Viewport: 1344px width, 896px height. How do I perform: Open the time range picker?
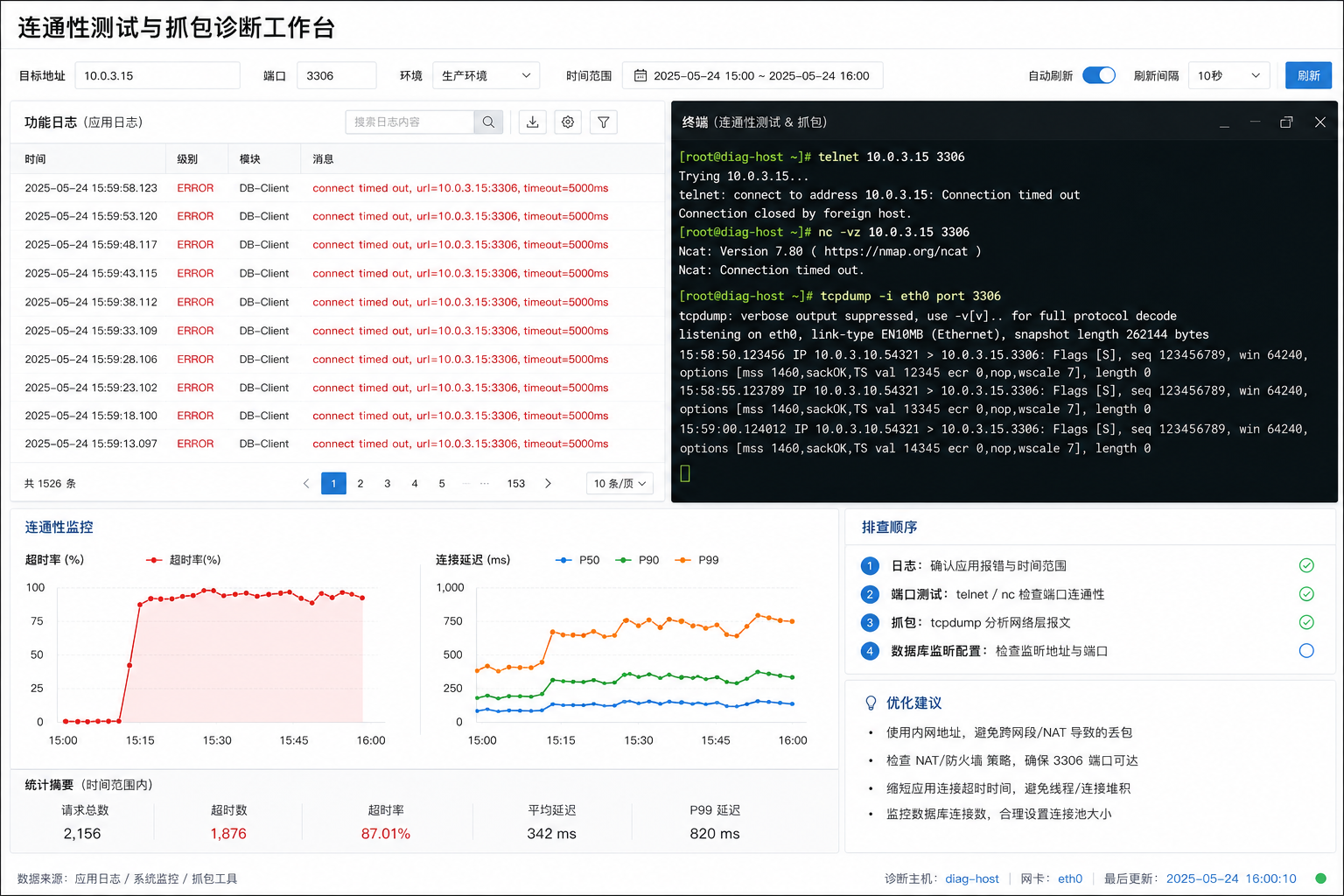click(x=752, y=75)
